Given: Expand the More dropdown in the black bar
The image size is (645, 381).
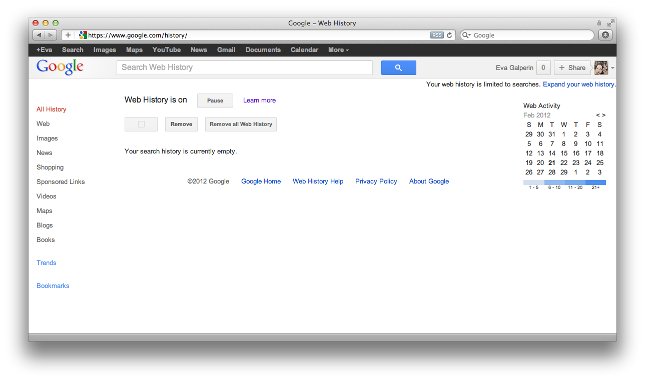Looking at the screenshot, I should [338, 50].
